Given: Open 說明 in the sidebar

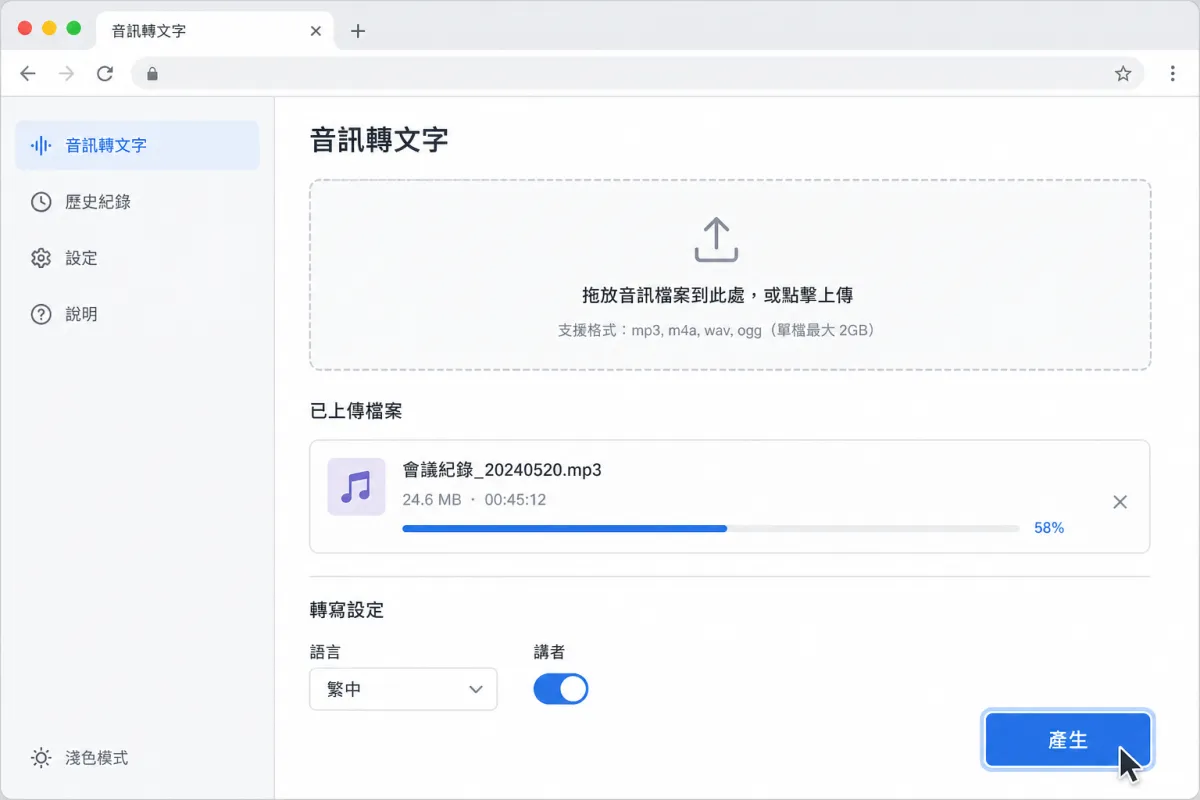Looking at the screenshot, I should pyautogui.click(x=137, y=314).
